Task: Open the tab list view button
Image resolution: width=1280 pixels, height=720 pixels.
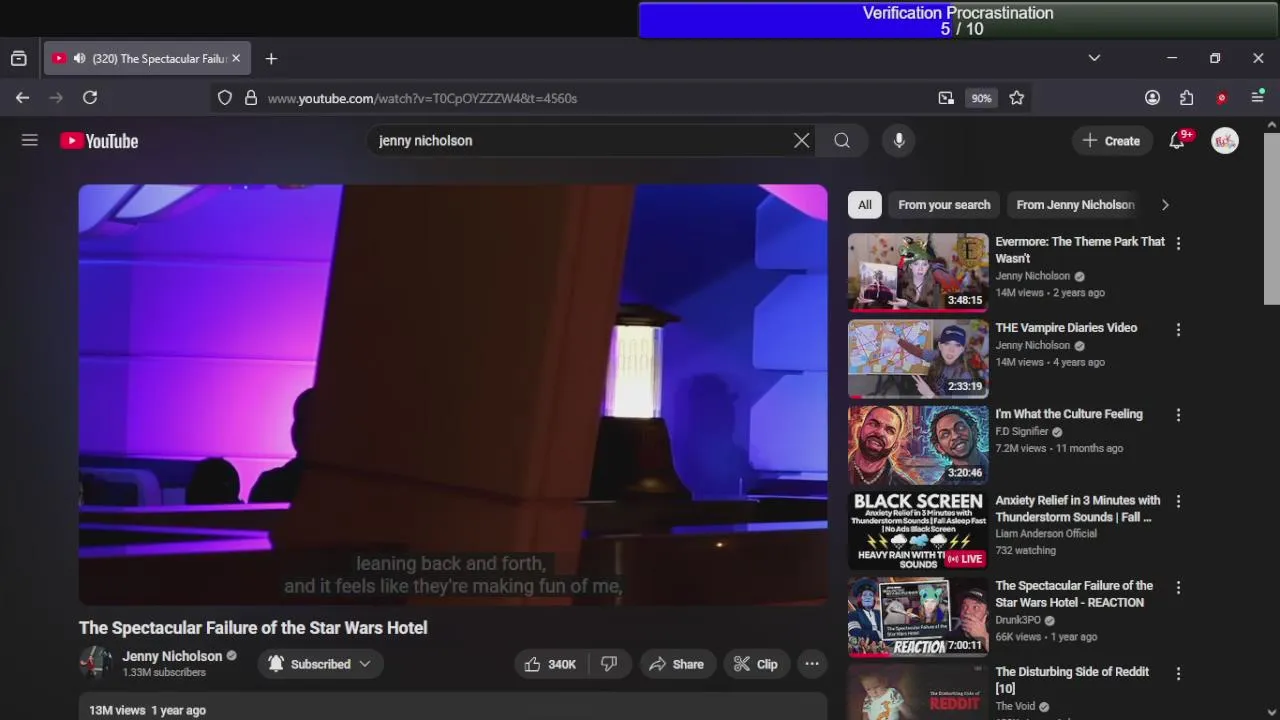Action: [19, 59]
